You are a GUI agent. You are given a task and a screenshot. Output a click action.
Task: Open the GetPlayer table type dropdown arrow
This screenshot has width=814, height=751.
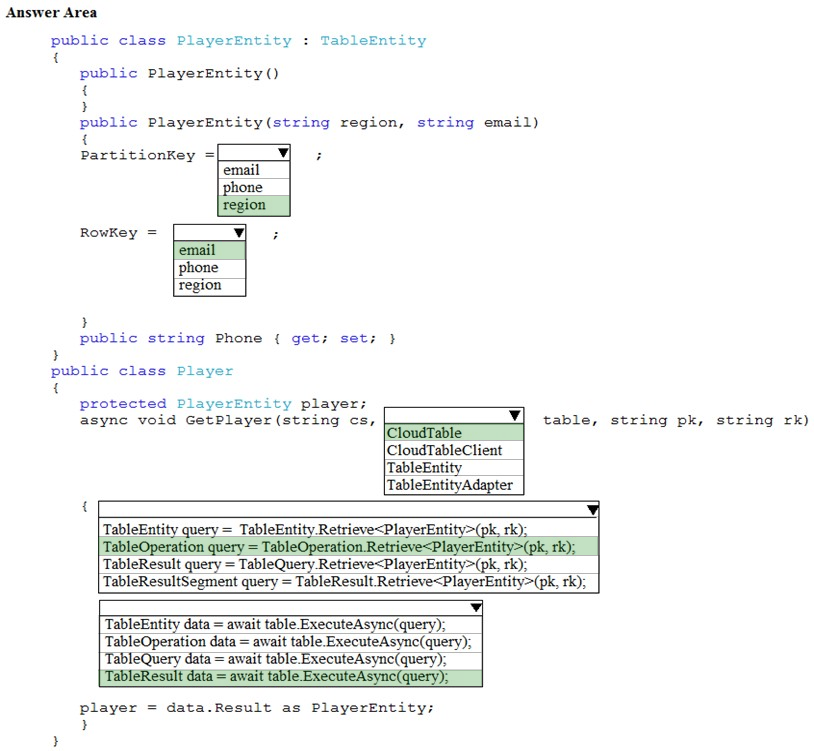[x=514, y=415]
